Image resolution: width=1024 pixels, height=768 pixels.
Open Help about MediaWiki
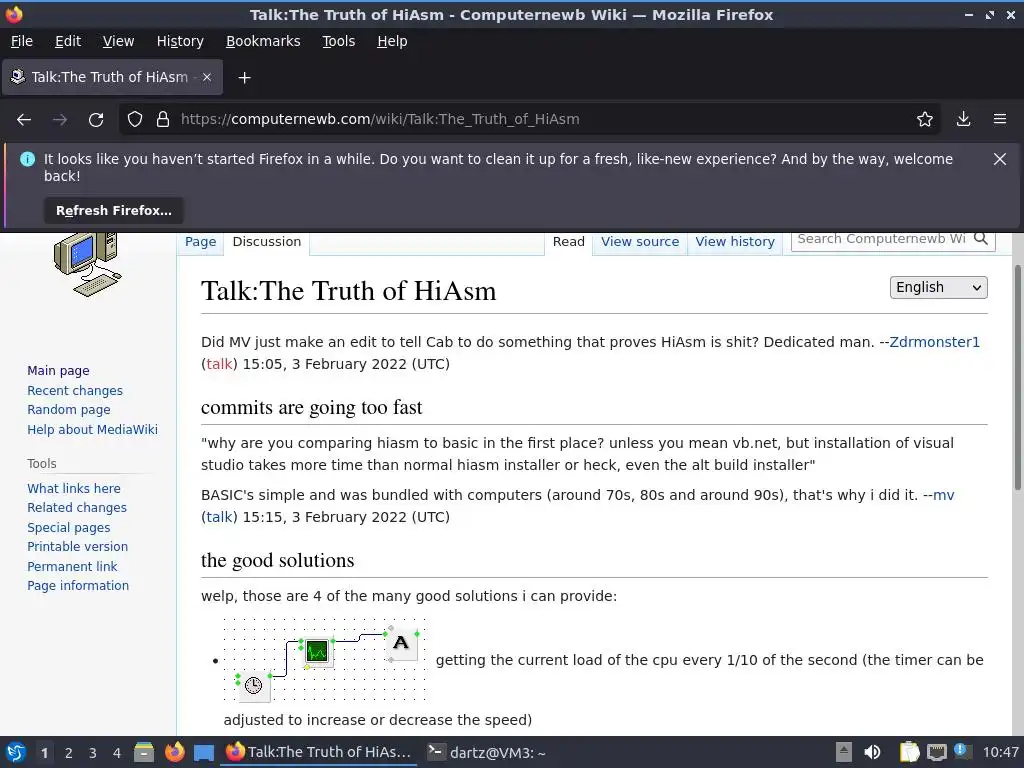(93, 430)
